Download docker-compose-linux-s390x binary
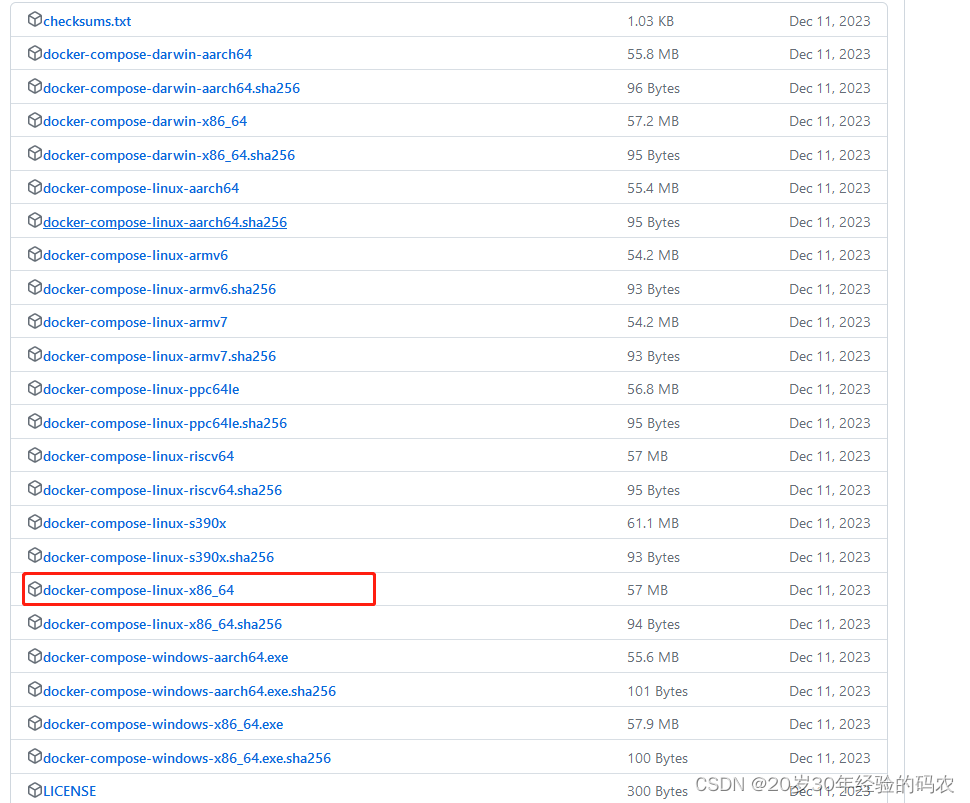Viewport: 970px width, 803px height. tap(135, 523)
